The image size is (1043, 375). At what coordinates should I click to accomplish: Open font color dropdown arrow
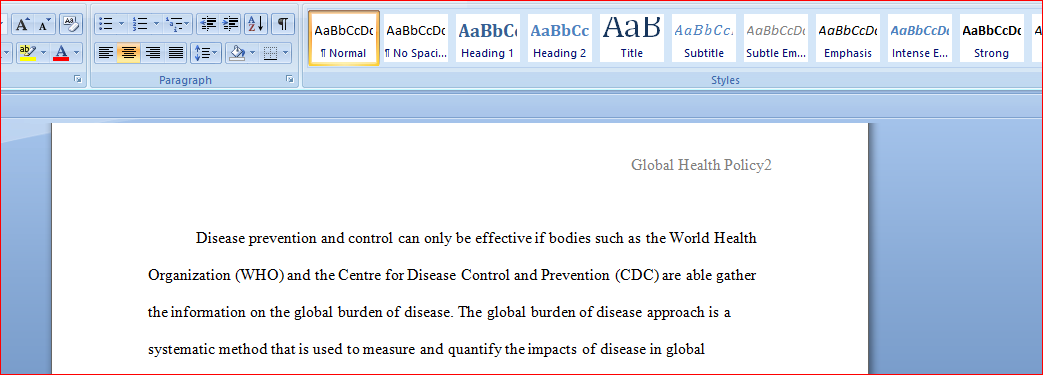pyautogui.click(x=76, y=52)
